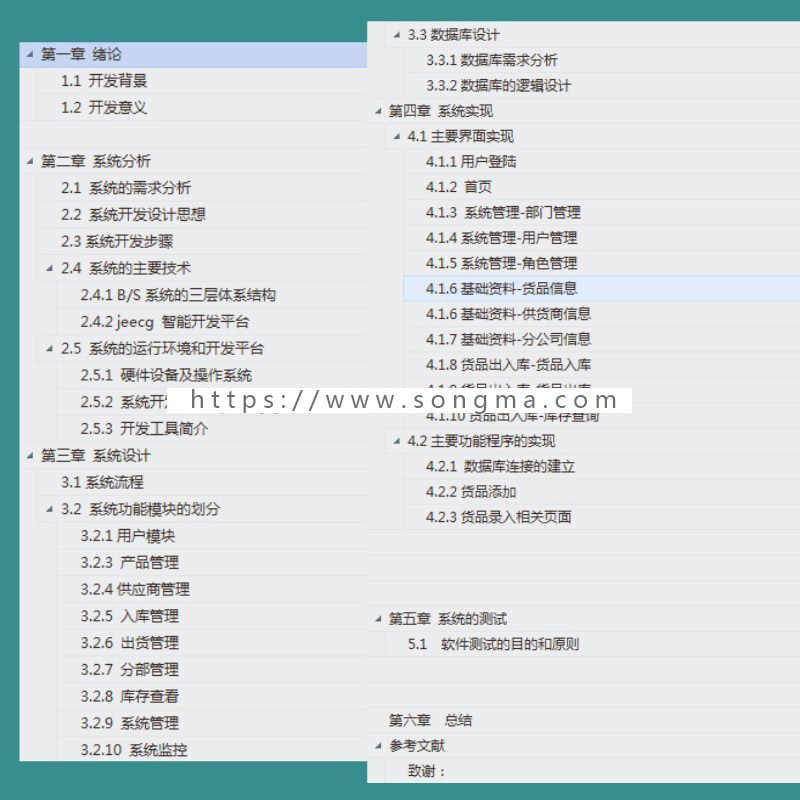This screenshot has height=800, width=800.
Task: Jump to 2.2 系统开发设计思想
Action: 133,214
